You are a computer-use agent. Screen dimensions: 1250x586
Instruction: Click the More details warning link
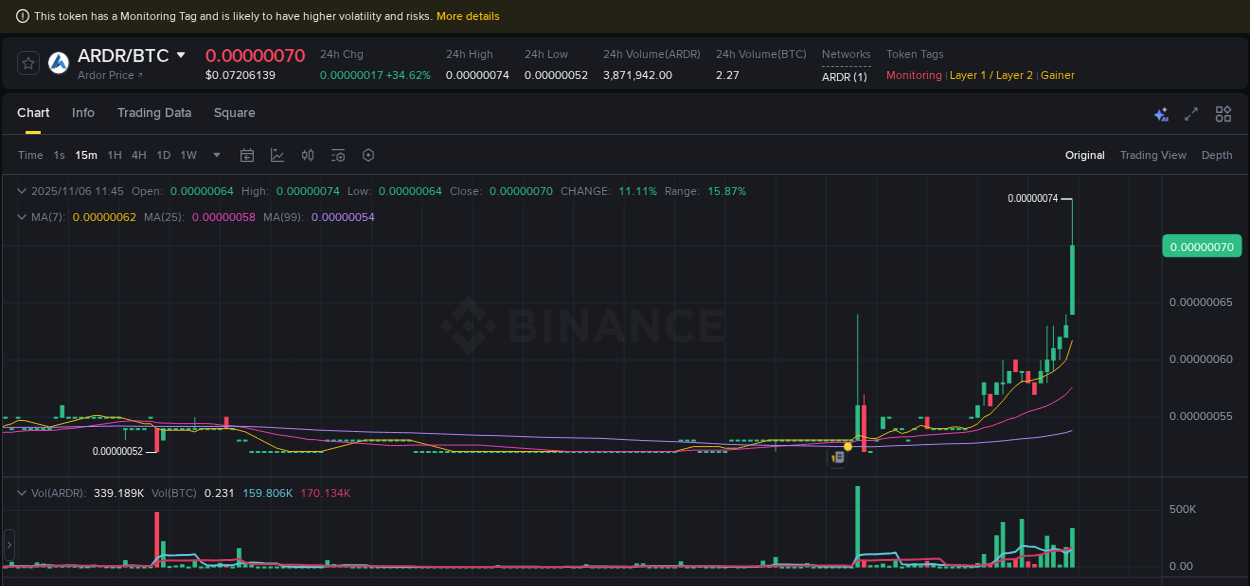tap(468, 15)
